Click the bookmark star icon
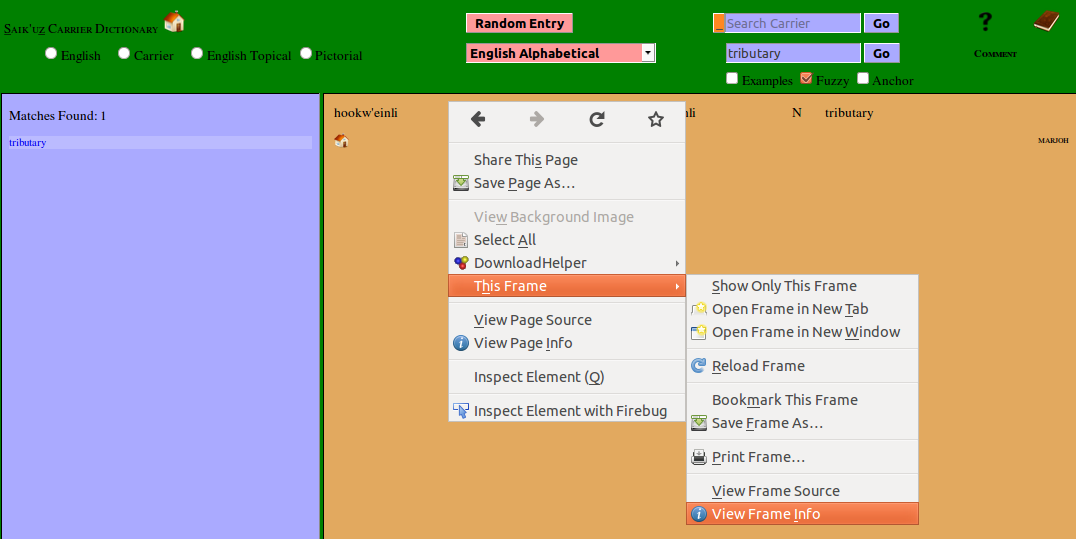Image resolution: width=1076 pixels, height=539 pixels. click(x=656, y=120)
